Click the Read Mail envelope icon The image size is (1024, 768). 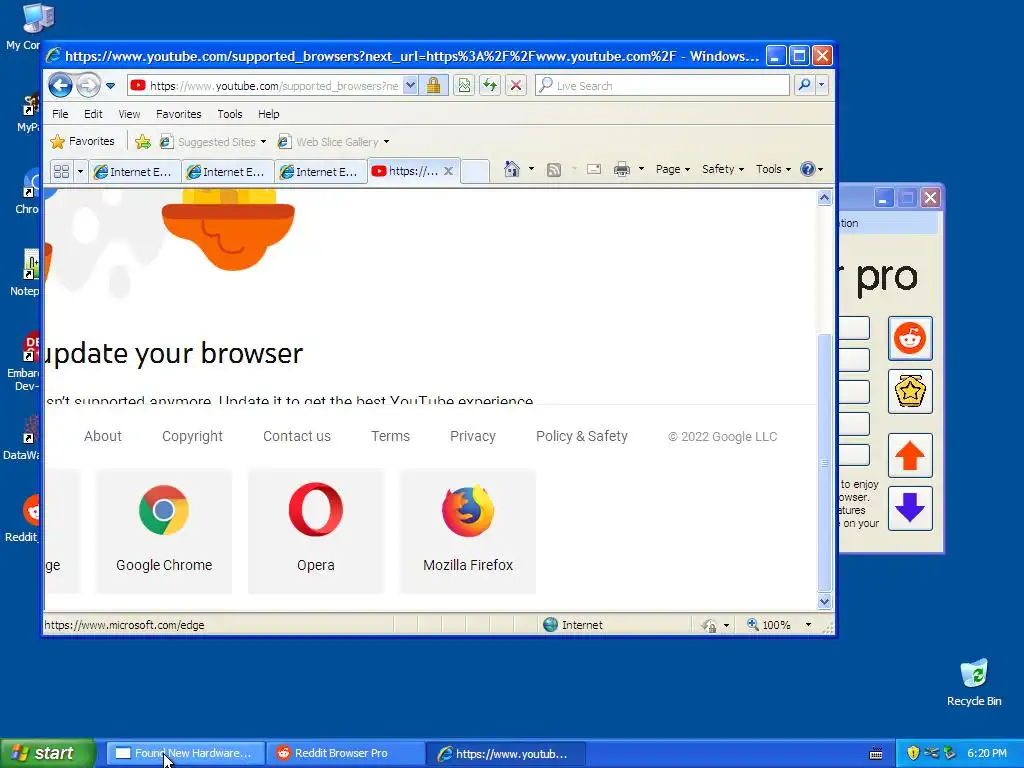(594, 169)
